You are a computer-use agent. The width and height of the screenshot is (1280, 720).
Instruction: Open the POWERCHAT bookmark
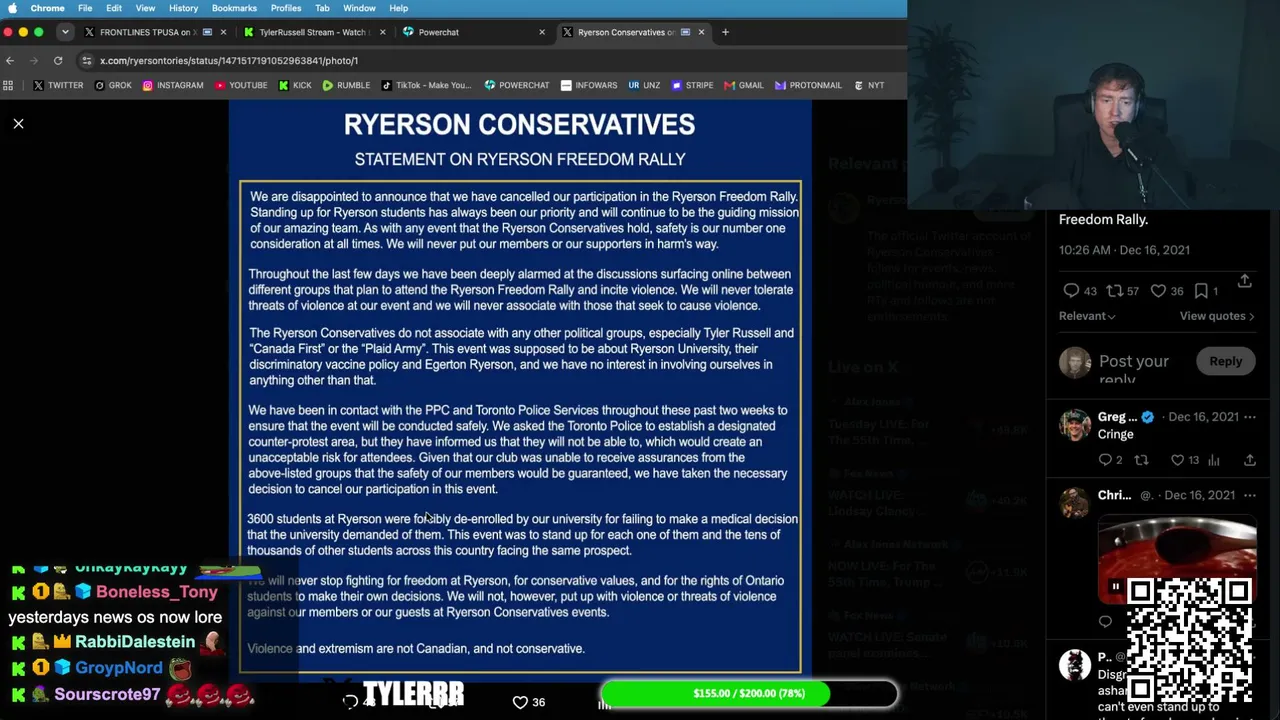pyautogui.click(x=517, y=85)
